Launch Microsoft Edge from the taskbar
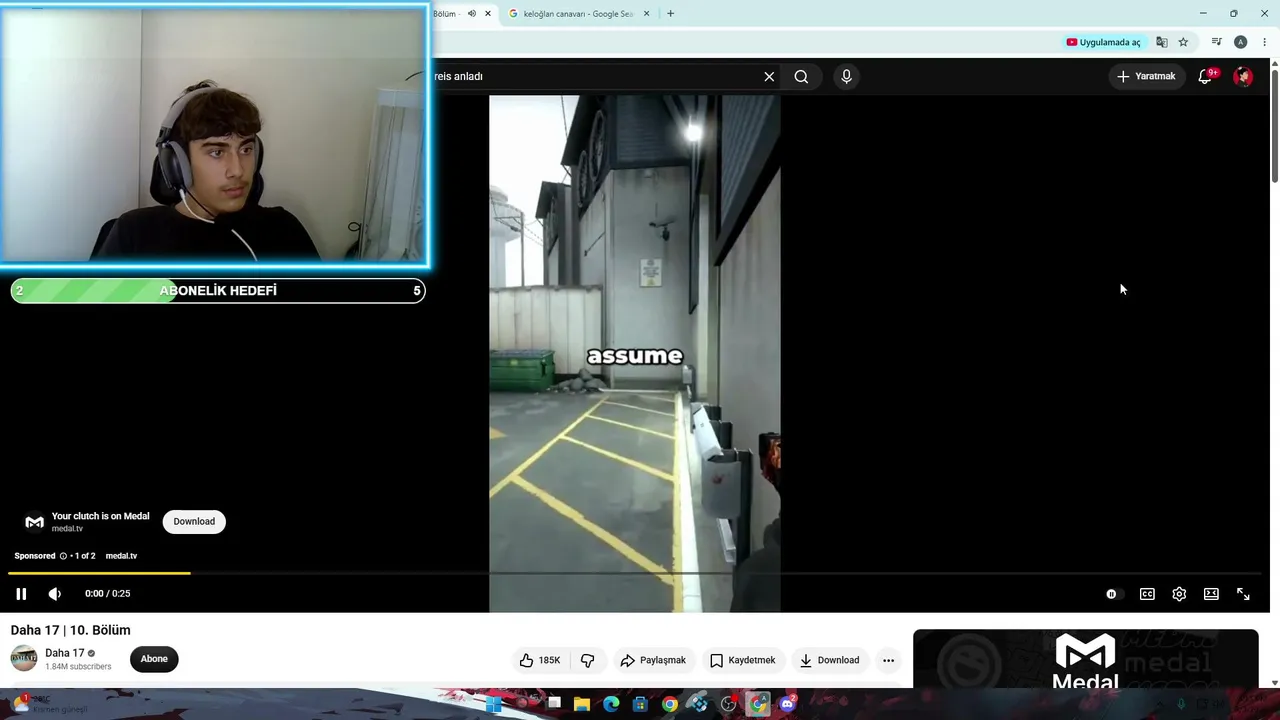Image resolution: width=1280 pixels, height=720 pixels. (611, 704)
